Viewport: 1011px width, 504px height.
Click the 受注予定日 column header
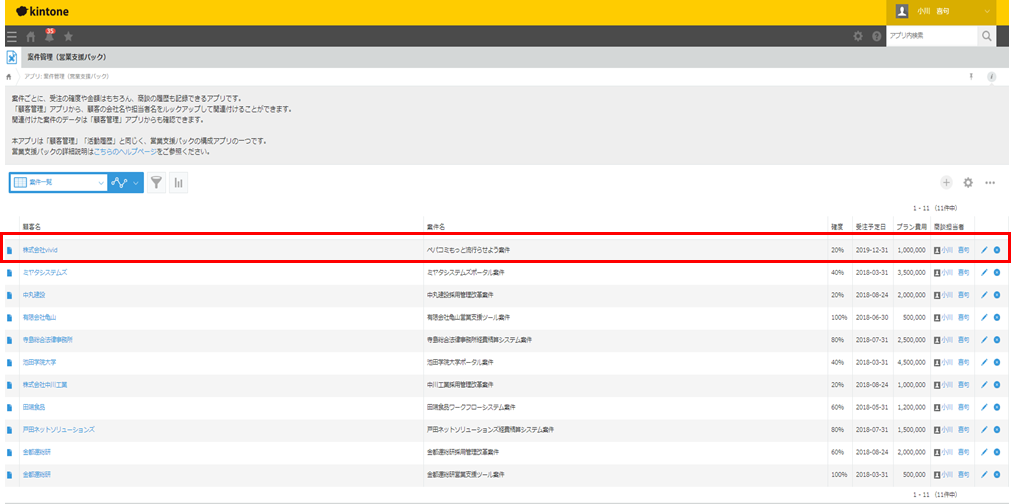[869, 227]
